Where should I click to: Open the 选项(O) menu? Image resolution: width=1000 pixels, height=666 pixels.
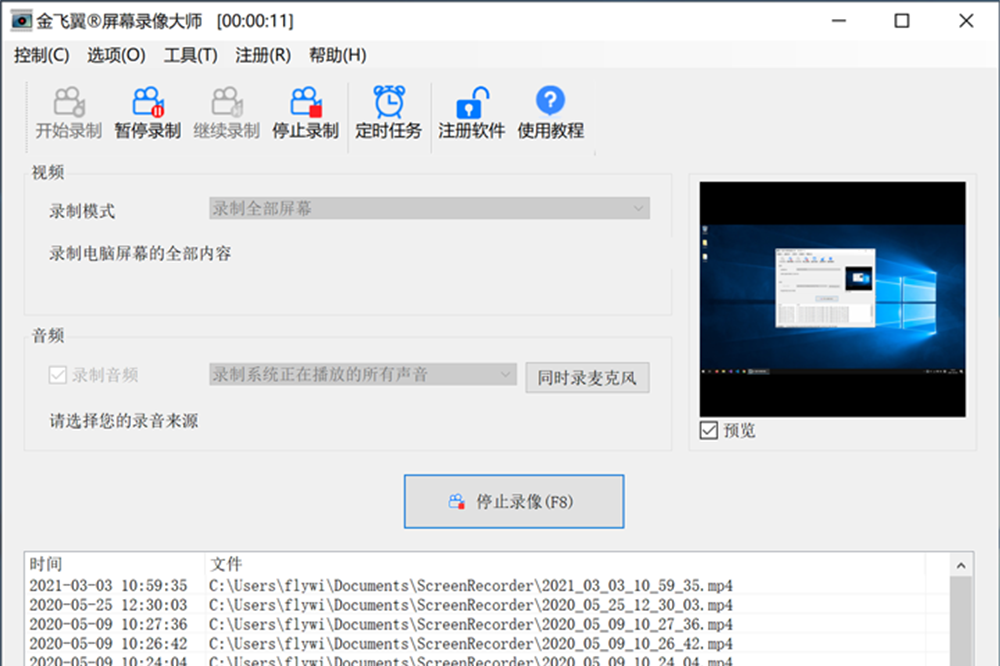point(116,55)
